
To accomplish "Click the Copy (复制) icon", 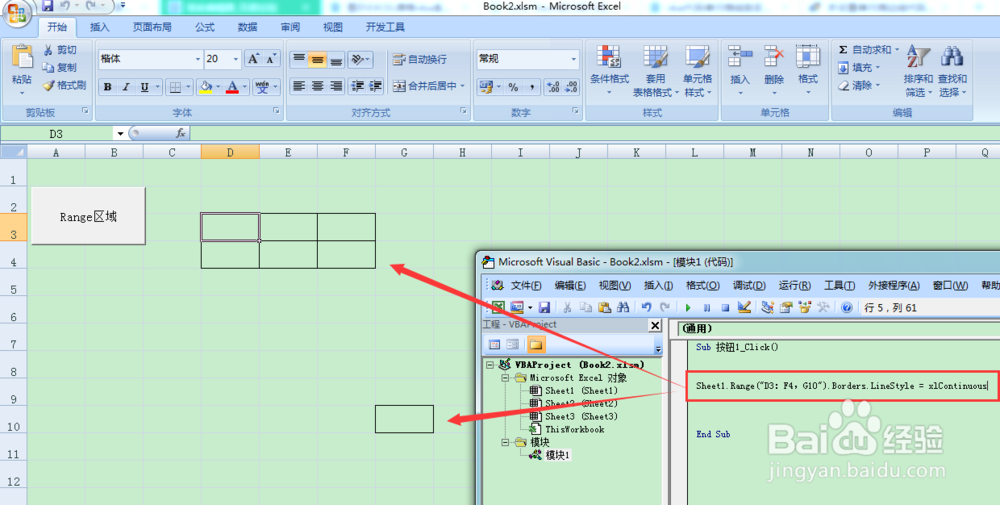I will pyautogui.click(x=48, y=68).
